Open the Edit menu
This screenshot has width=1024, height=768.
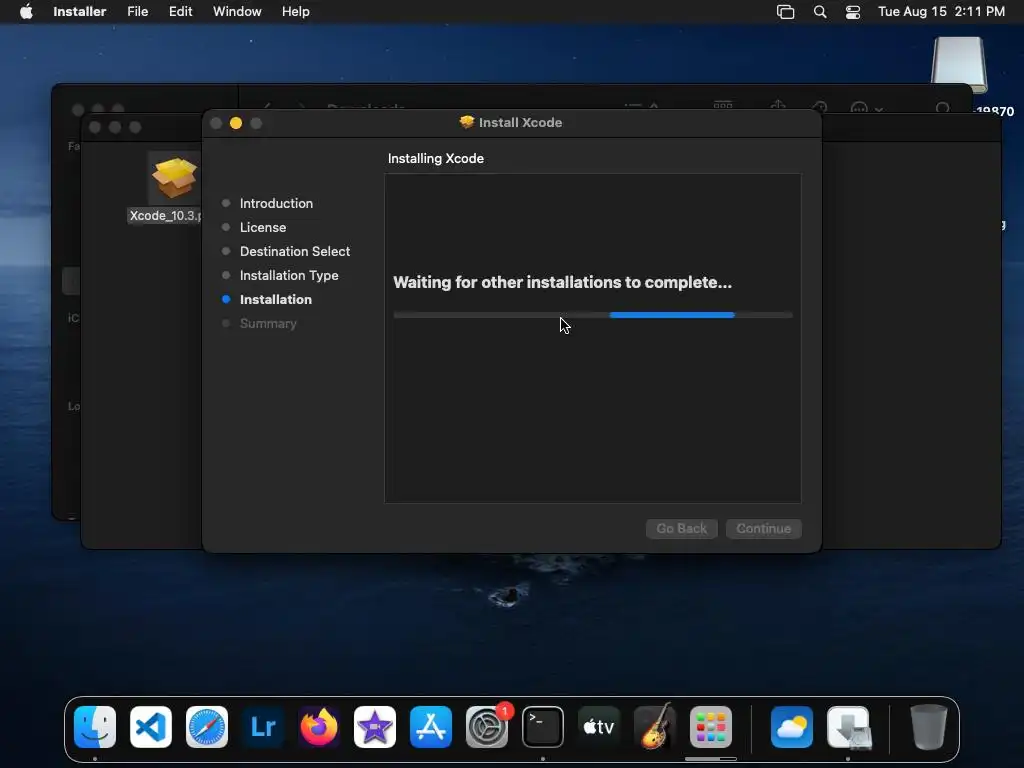[180, 12]
